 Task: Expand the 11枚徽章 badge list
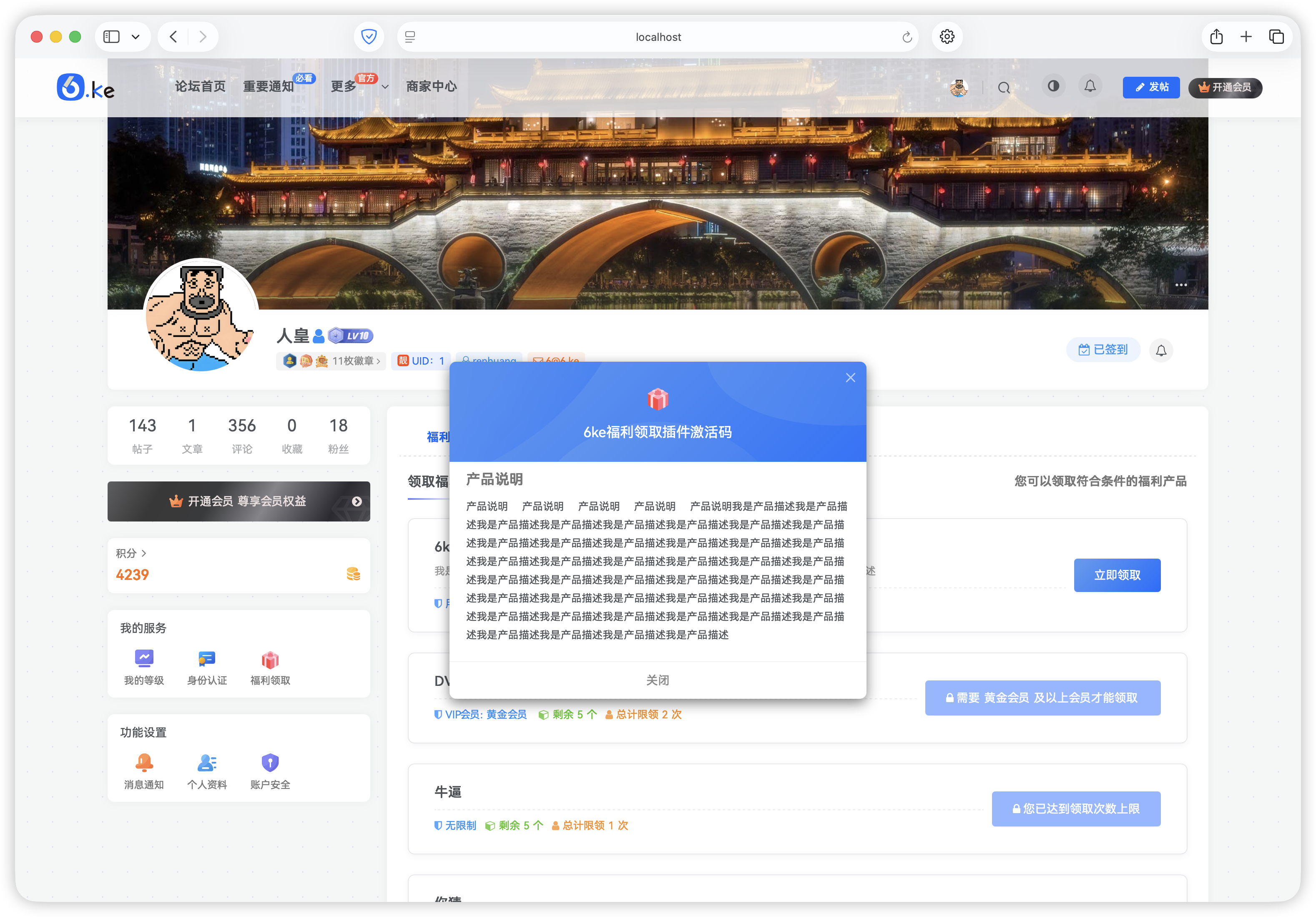coord(355,361)
